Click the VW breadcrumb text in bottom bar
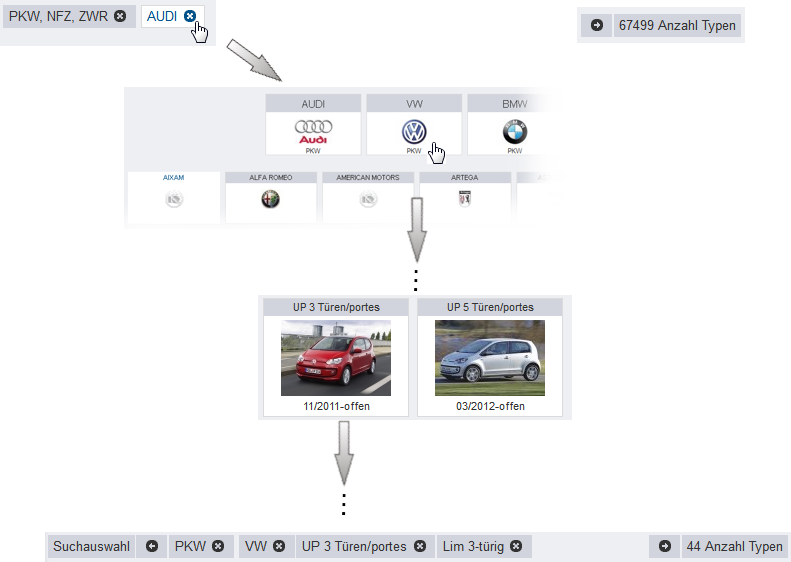 256,546
